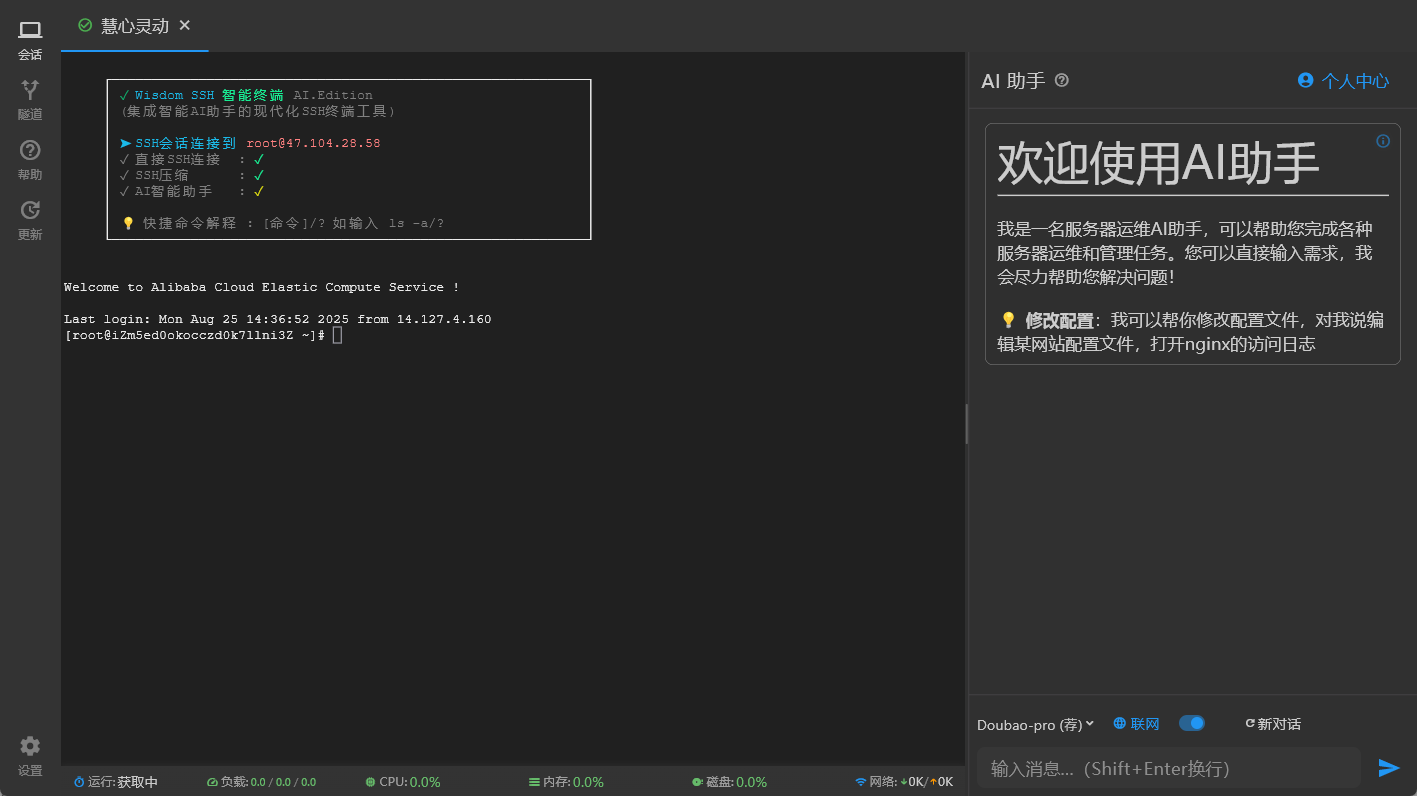The width and height of the screenshot is (1417, 796).
Task: Click the 磁盘 0.0% value
Action: pos(751,782)
